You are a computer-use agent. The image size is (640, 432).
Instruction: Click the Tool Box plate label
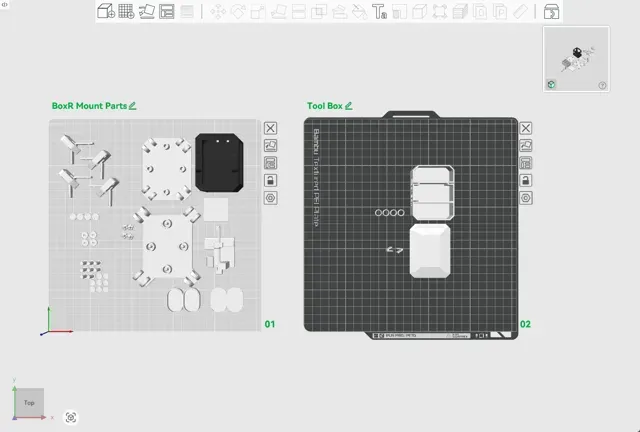pos(325,106)
